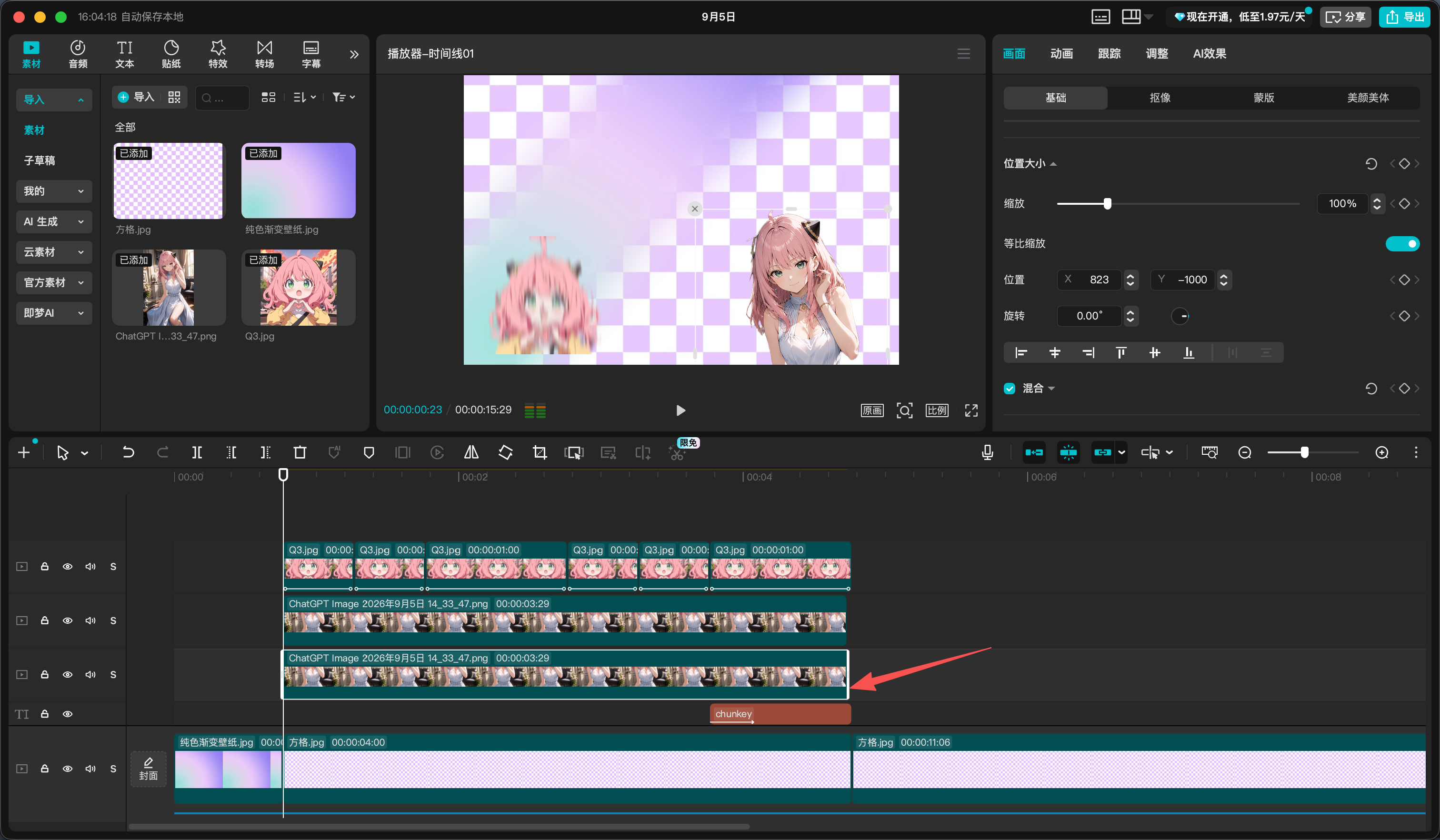1440x840 pixels.
Task: Click the timeline more options vertical dots
Action: [x=1415, y=452]
